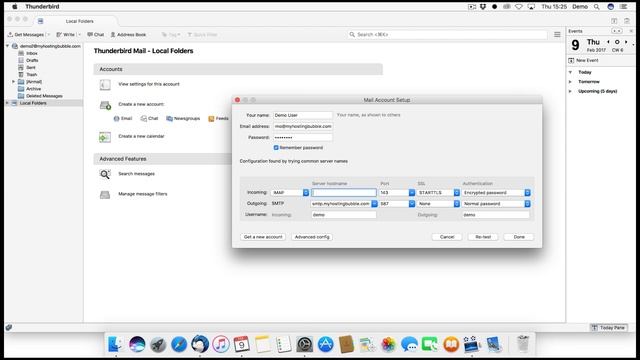This screenshot has width=640, height=360.
Task: Click the Search messages magnifier icon
Action: 105,174
